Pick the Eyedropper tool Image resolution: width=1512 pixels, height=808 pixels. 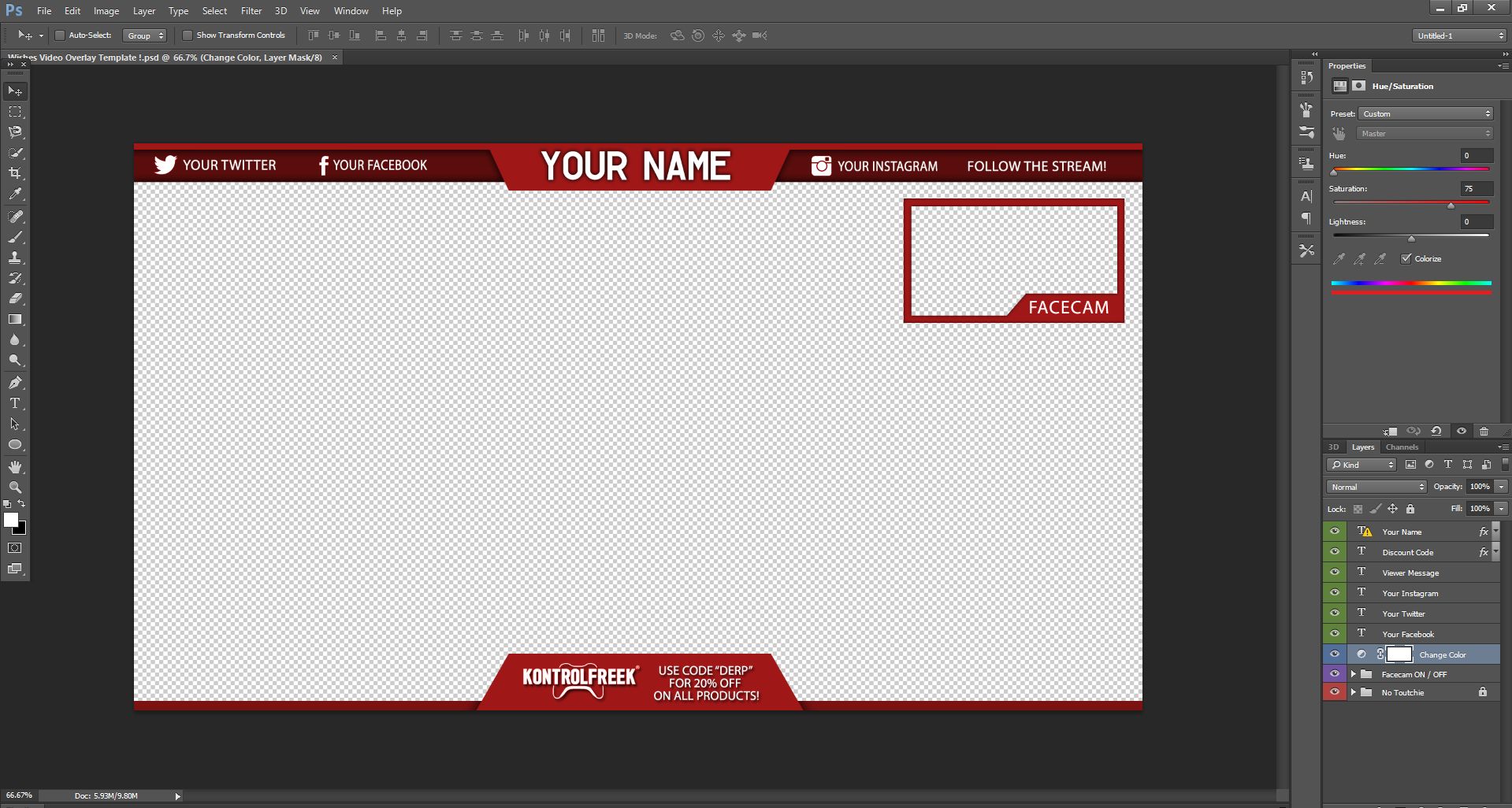click(x=15, y=194)
